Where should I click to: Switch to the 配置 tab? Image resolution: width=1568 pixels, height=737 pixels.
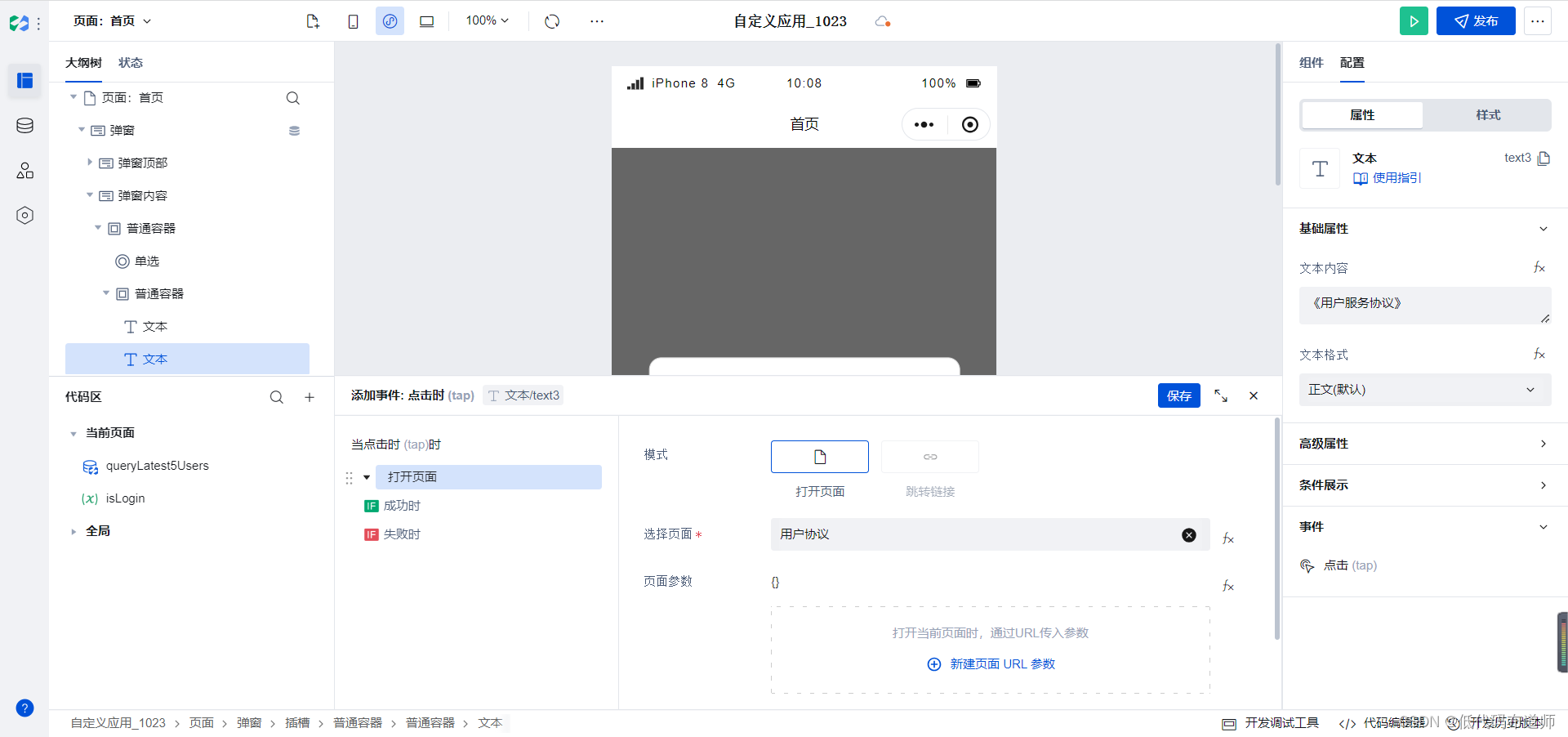(1352, 63)
